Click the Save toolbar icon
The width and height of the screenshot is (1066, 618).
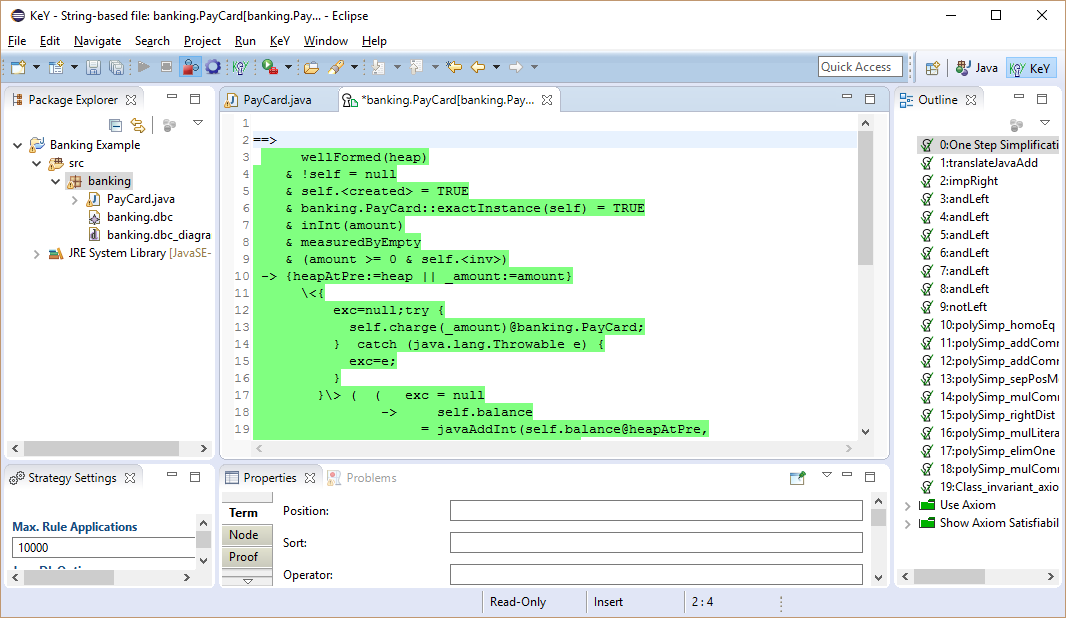pyautogui.click(x=94, y=67)
